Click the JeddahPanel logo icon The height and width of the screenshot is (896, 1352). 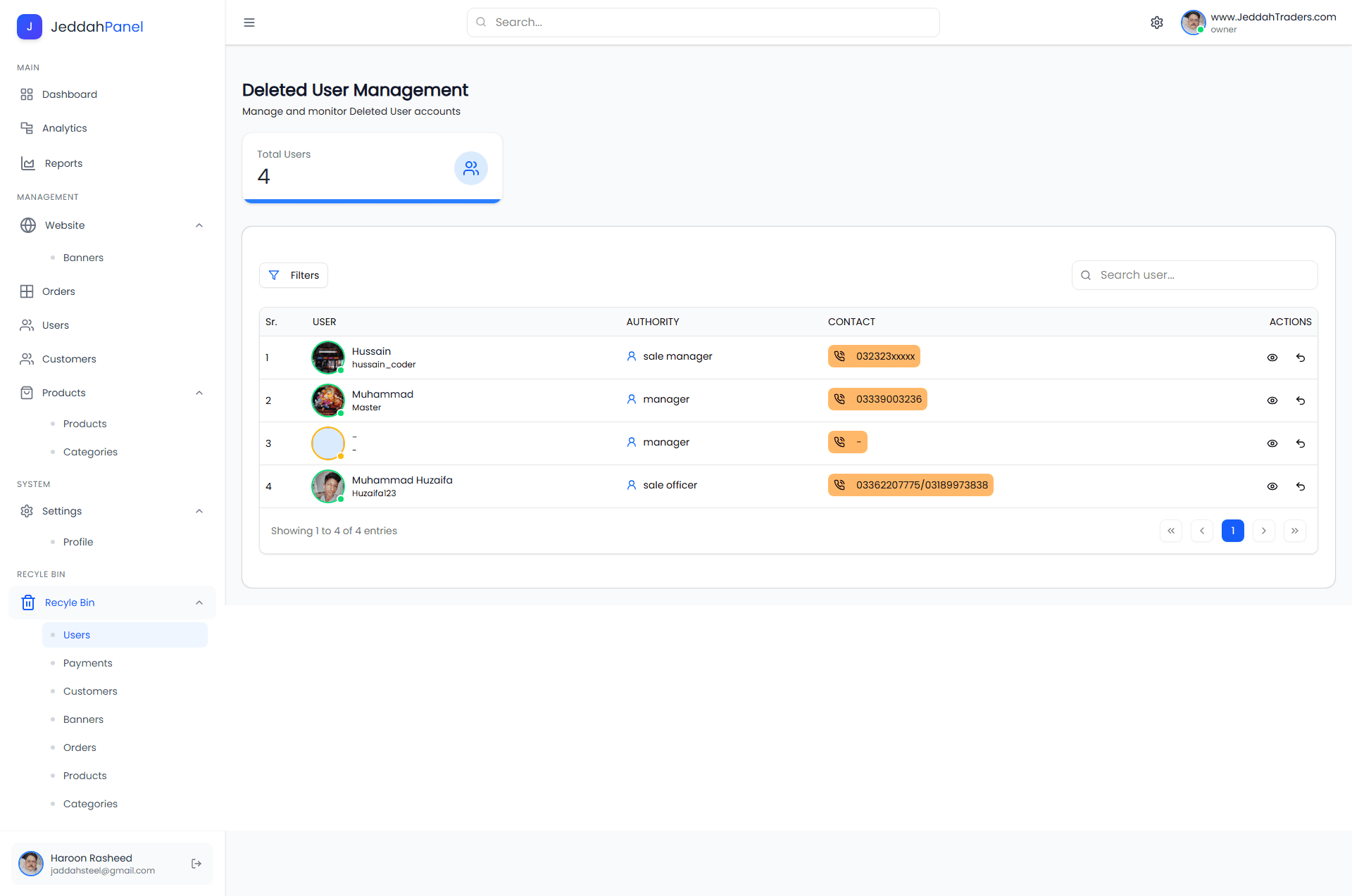30,27
